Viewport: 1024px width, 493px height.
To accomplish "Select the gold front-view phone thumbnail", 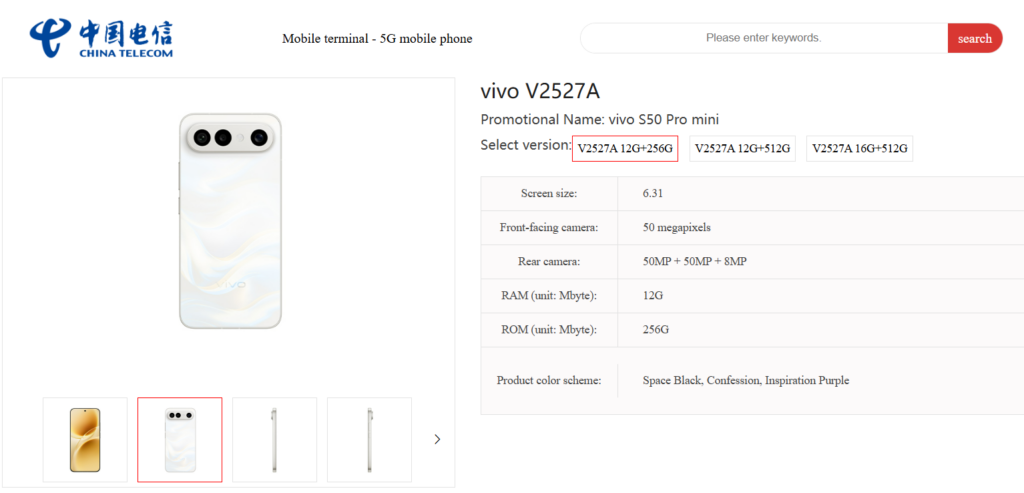I will click(85, 439).
